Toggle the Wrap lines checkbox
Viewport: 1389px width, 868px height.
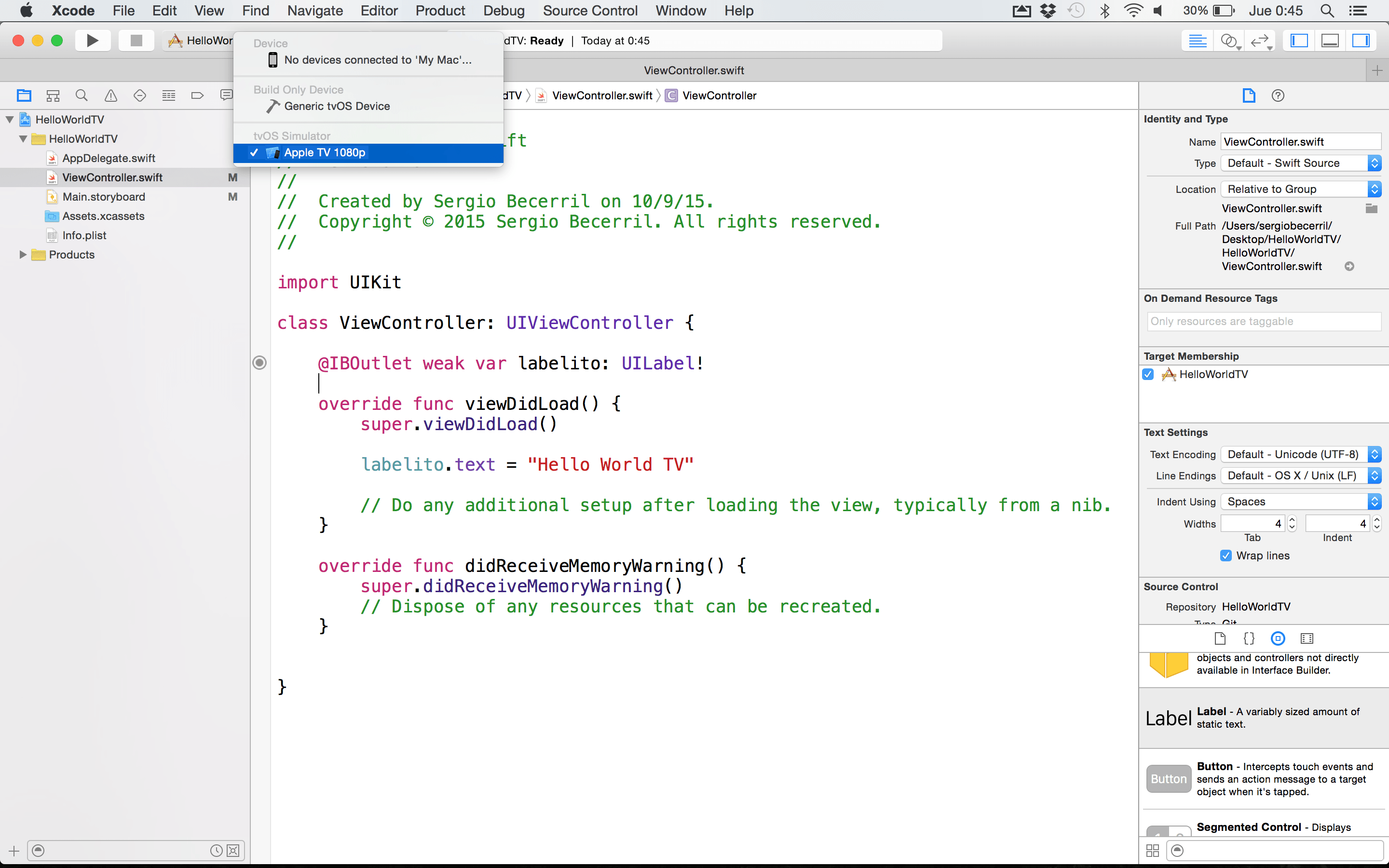pos(1226,555)
